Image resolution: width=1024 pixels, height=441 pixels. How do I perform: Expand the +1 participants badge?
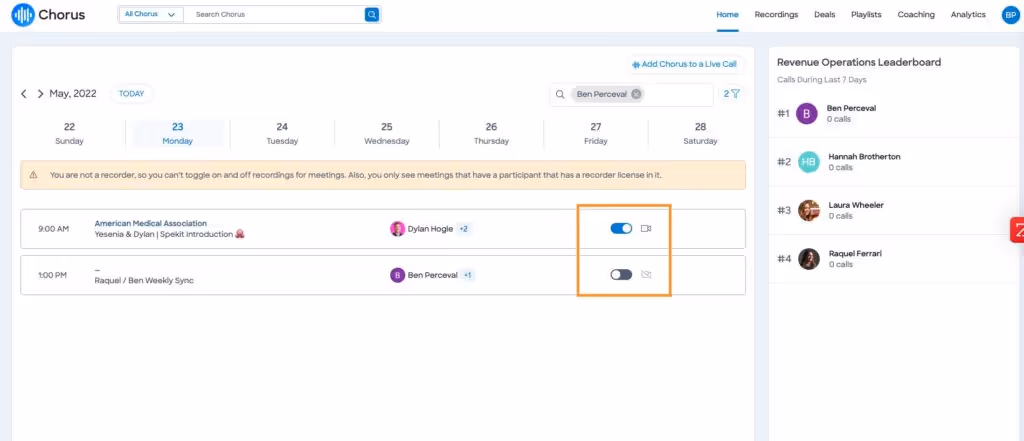(468, 275)
